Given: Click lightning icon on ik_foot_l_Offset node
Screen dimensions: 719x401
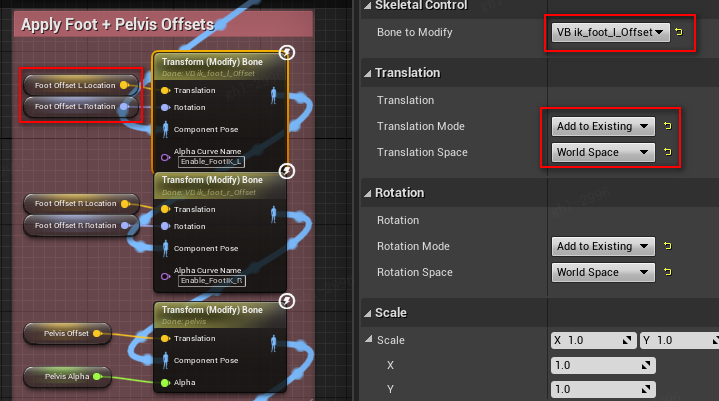Looking at the screenshot, I should 287,52.
